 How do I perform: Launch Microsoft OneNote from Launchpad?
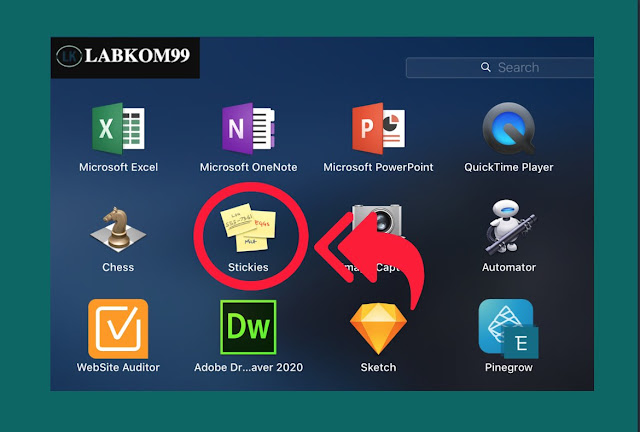(x=248, y=129)
